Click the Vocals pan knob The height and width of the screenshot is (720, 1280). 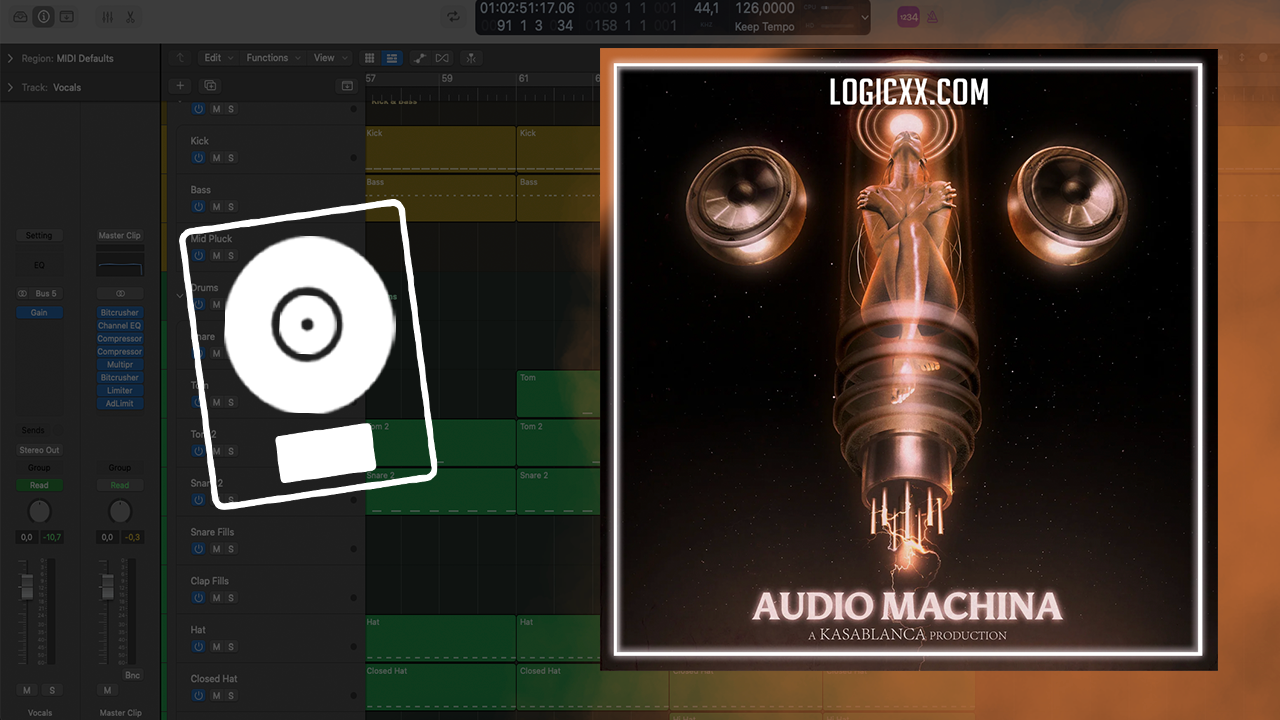point(39,512)
